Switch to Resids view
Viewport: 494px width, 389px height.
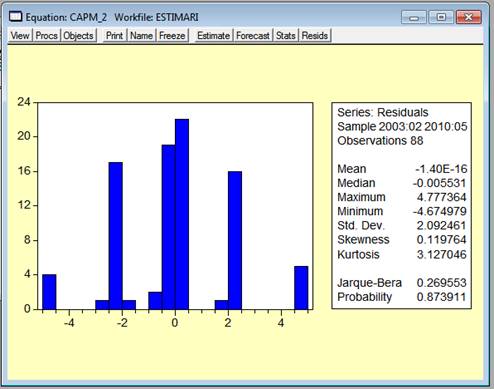coord(315,35)
